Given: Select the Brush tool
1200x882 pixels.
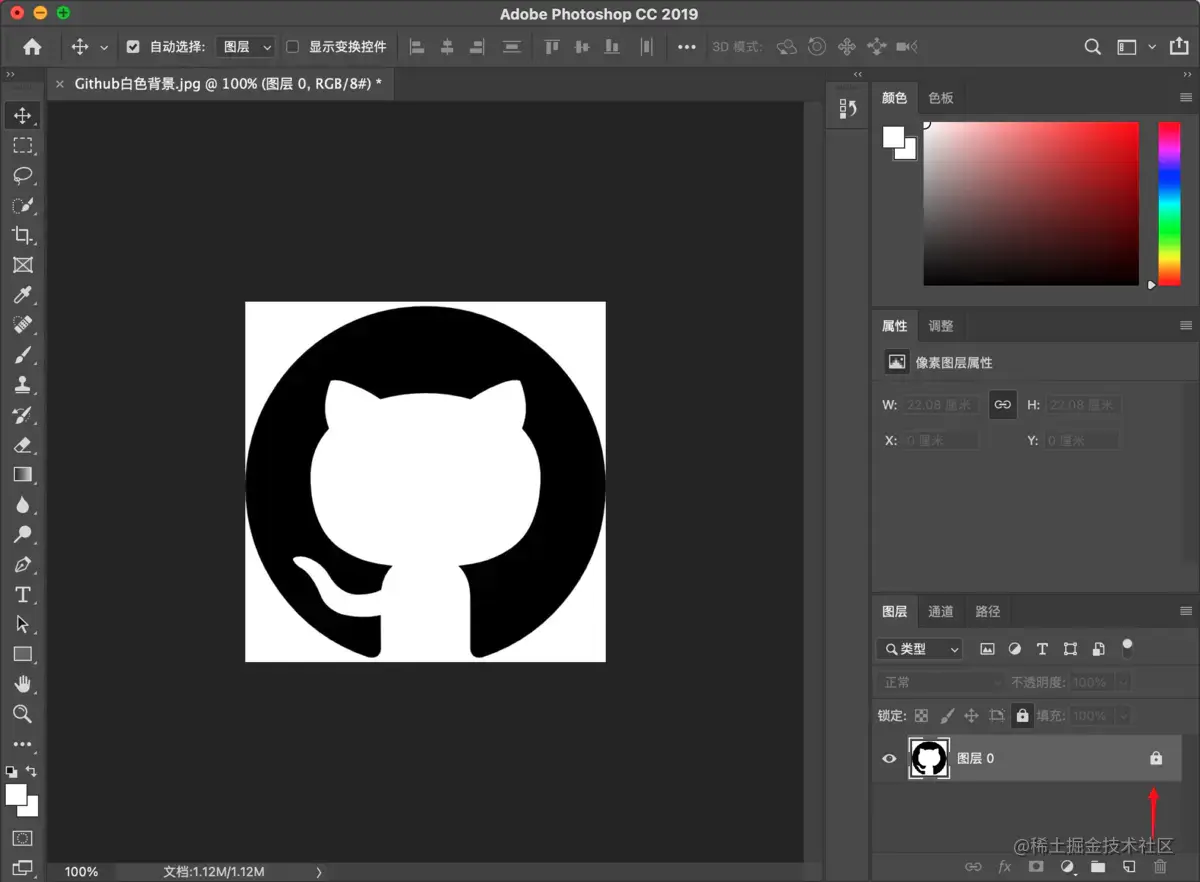Looking at the screenshot, I should click(23, 355).
